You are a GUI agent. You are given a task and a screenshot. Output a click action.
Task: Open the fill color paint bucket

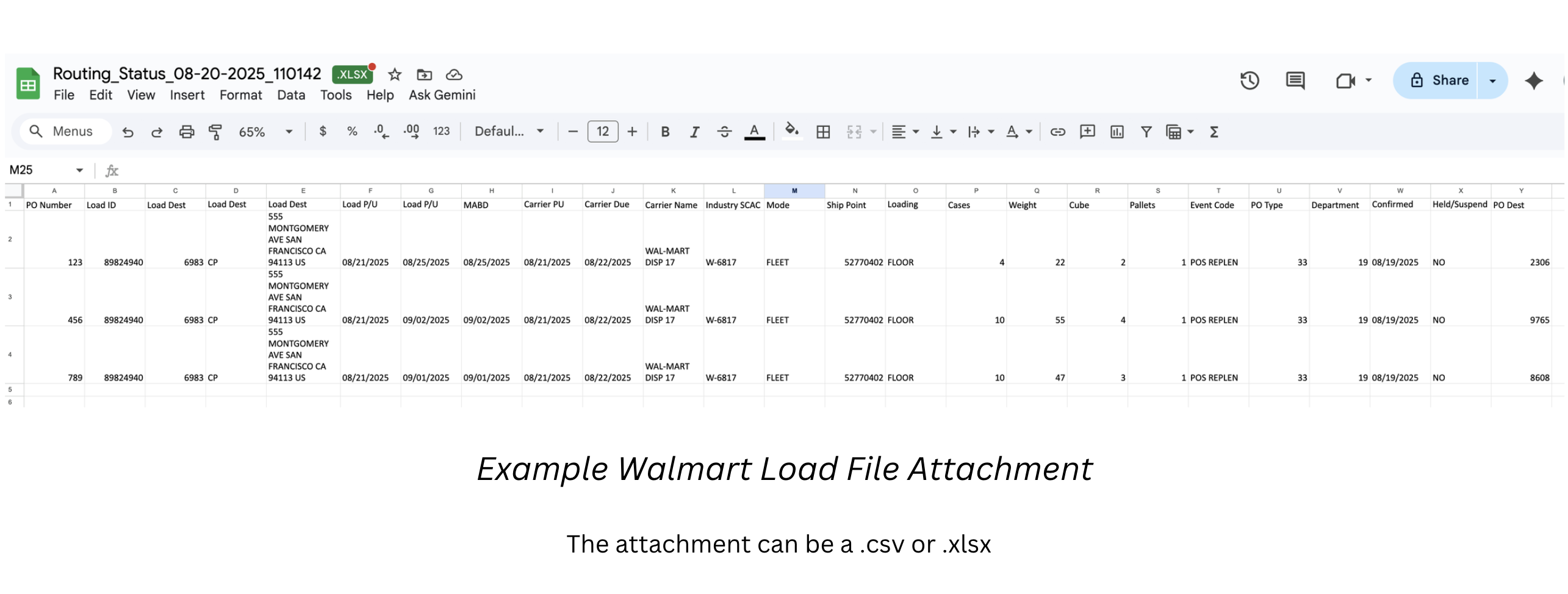point(792,131)
